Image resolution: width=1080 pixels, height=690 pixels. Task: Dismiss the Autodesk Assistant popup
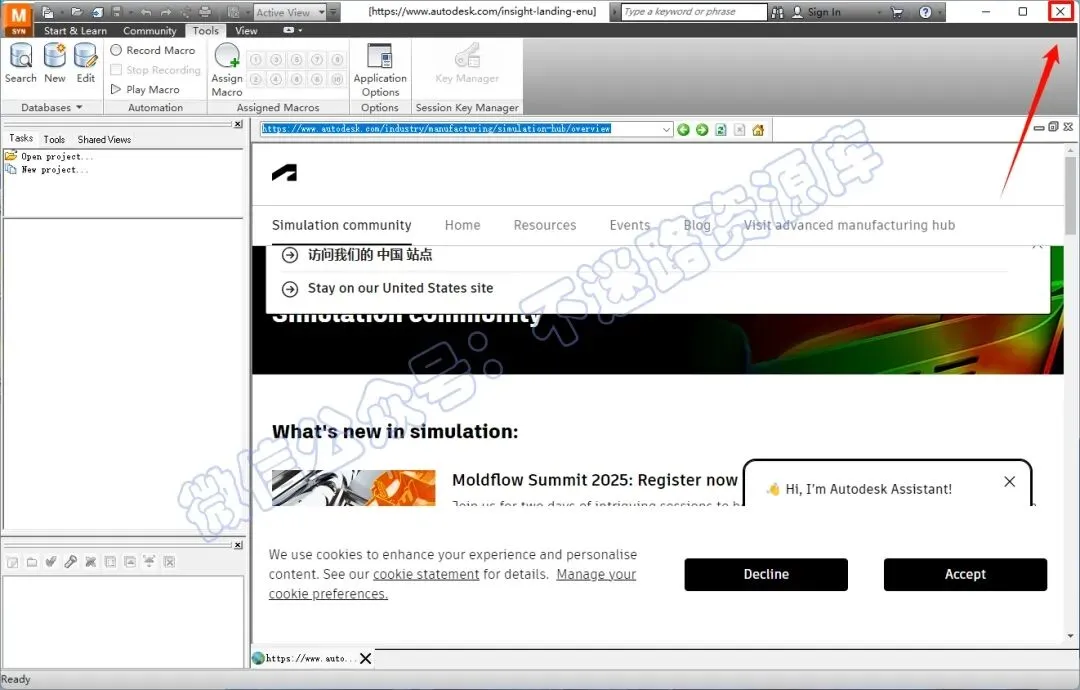[x=1010, y=481]
